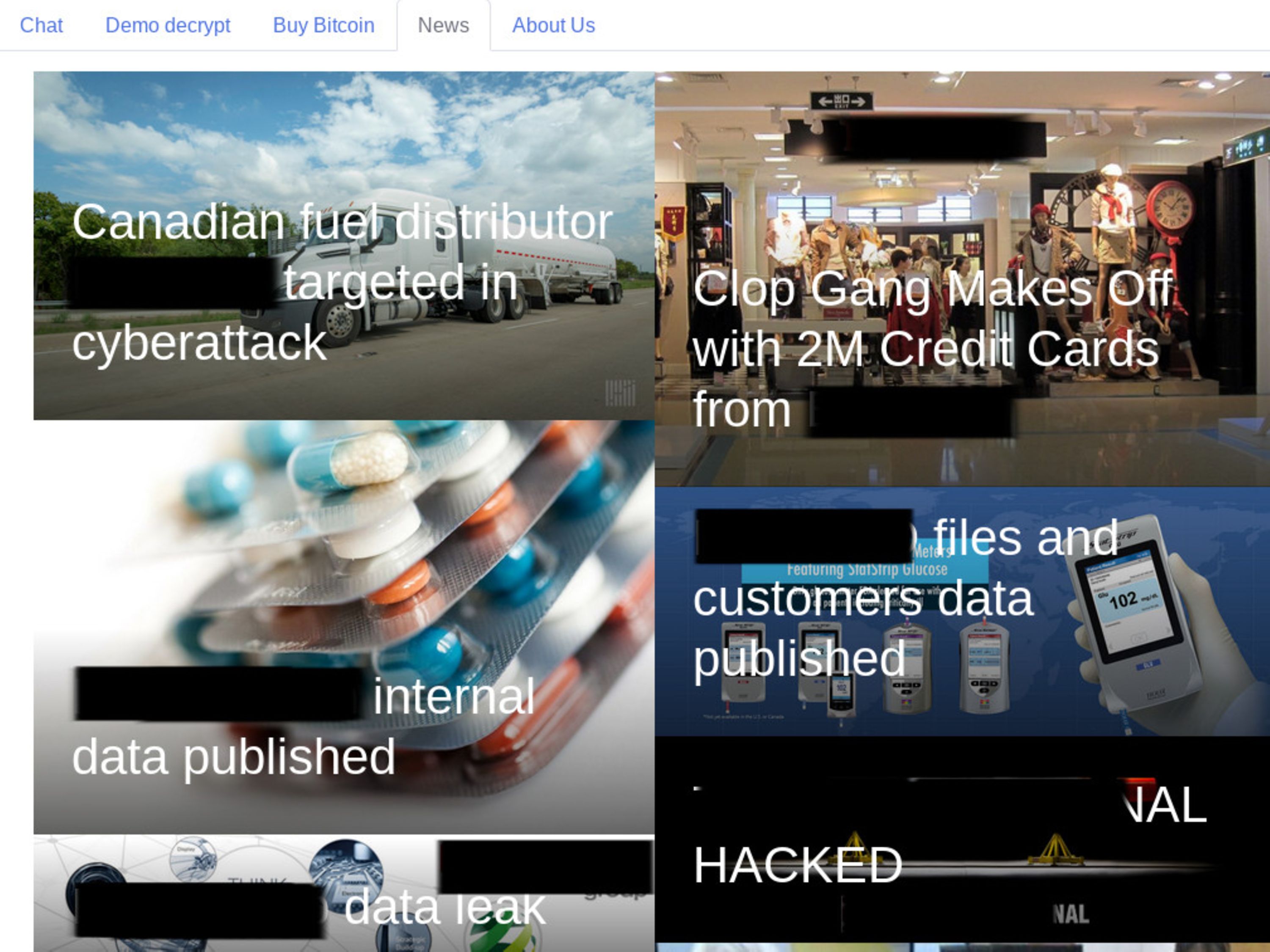The image size is (1270, 952).
Task: Click the row of four glucose meters
Action: coord(864,669)
